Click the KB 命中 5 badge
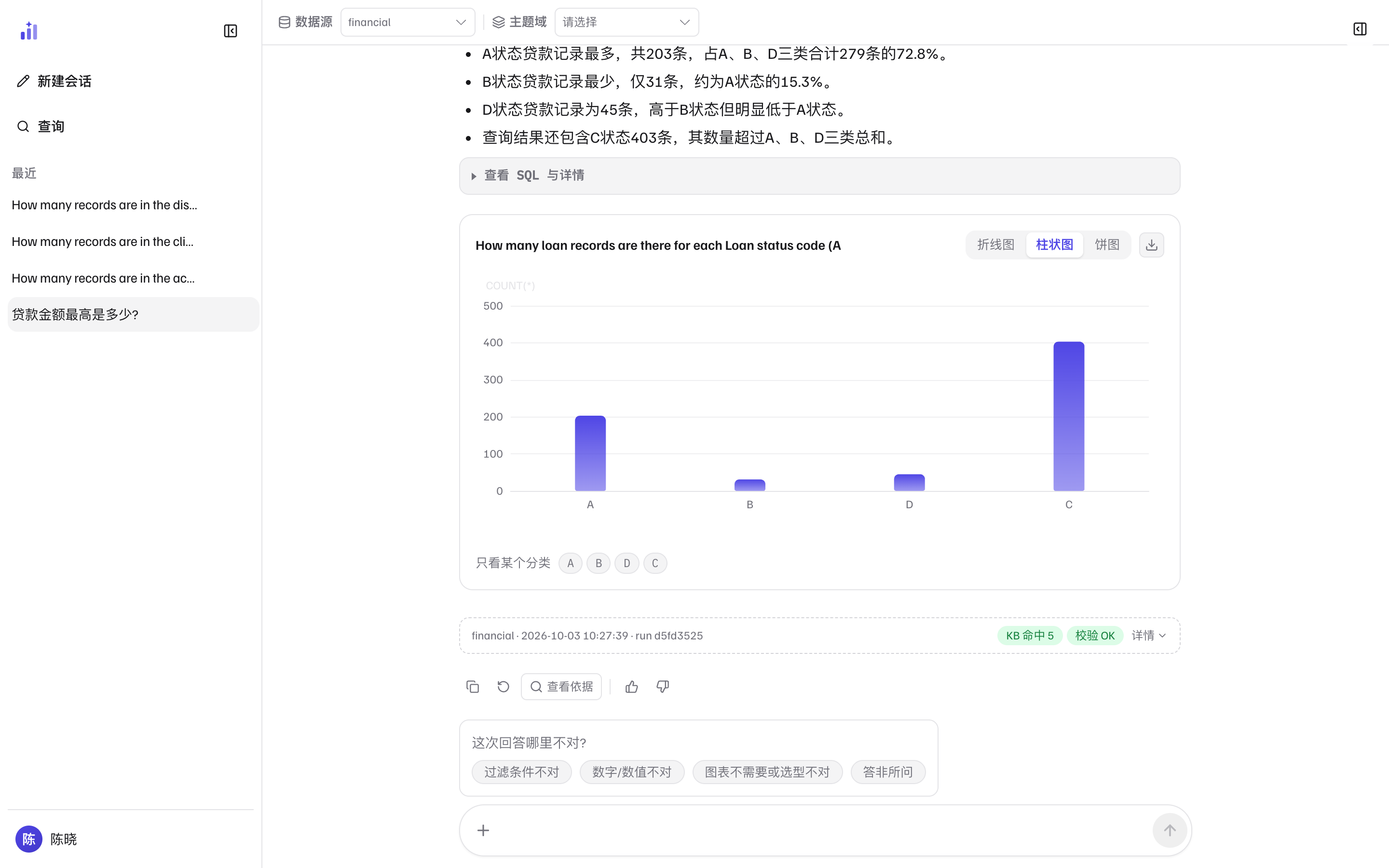This screenshot has height=868, width=1389. pyautogui.click(x=1030, y=636)
